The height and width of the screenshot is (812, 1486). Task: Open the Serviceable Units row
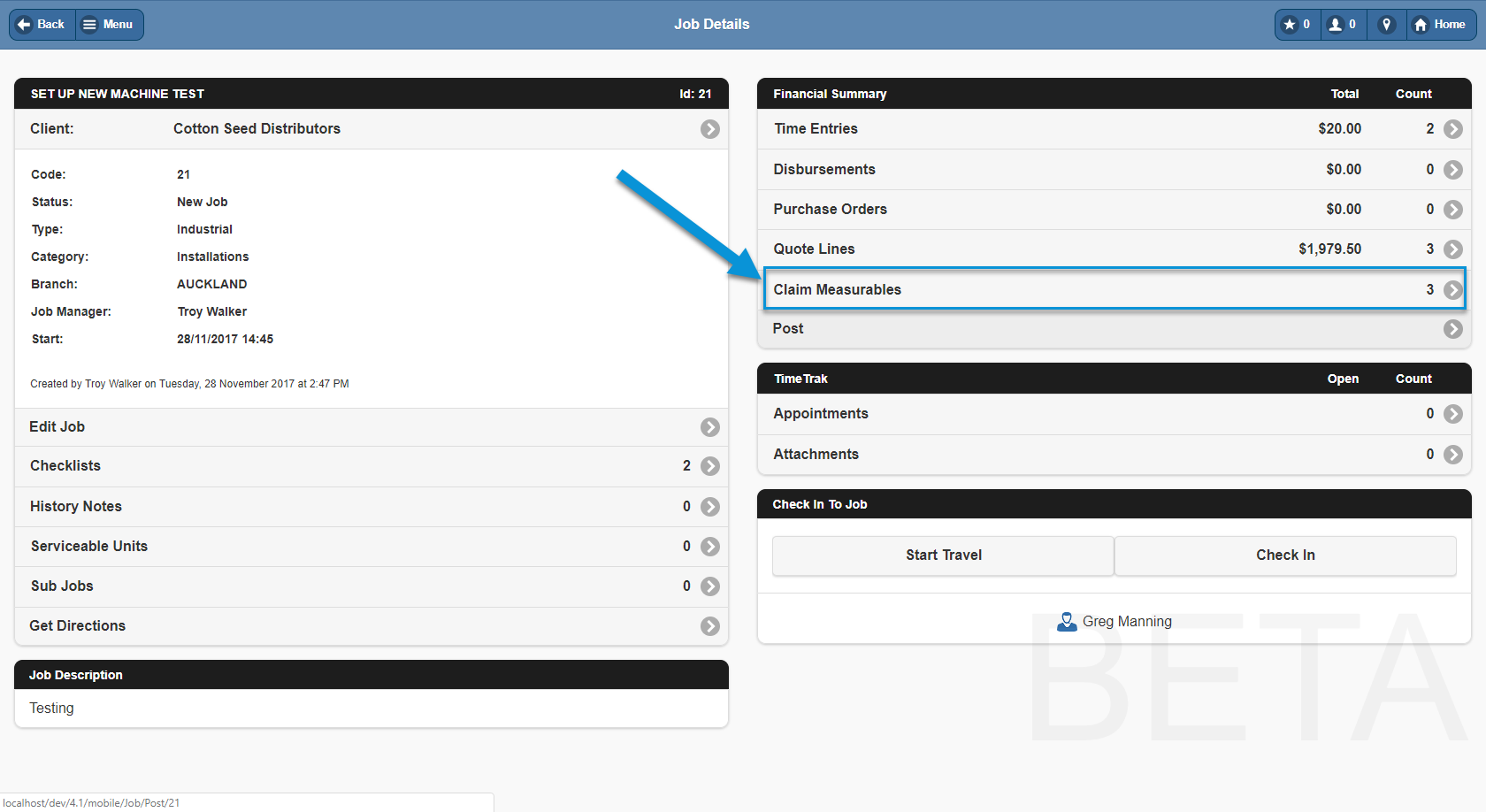click(x=371, y=547)
